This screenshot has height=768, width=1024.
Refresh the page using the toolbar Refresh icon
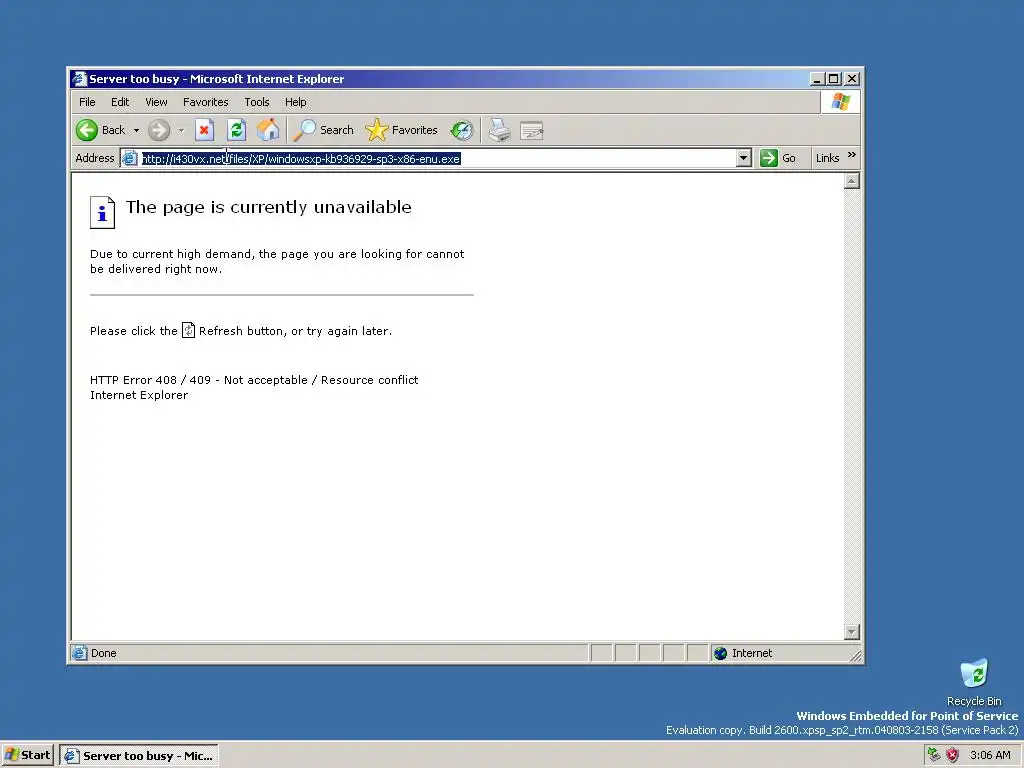(236, 130)
